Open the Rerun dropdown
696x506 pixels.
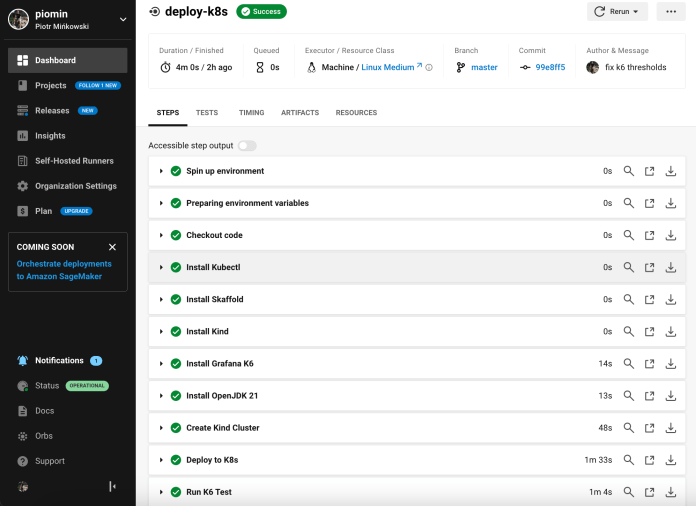(x=617, y=12)
